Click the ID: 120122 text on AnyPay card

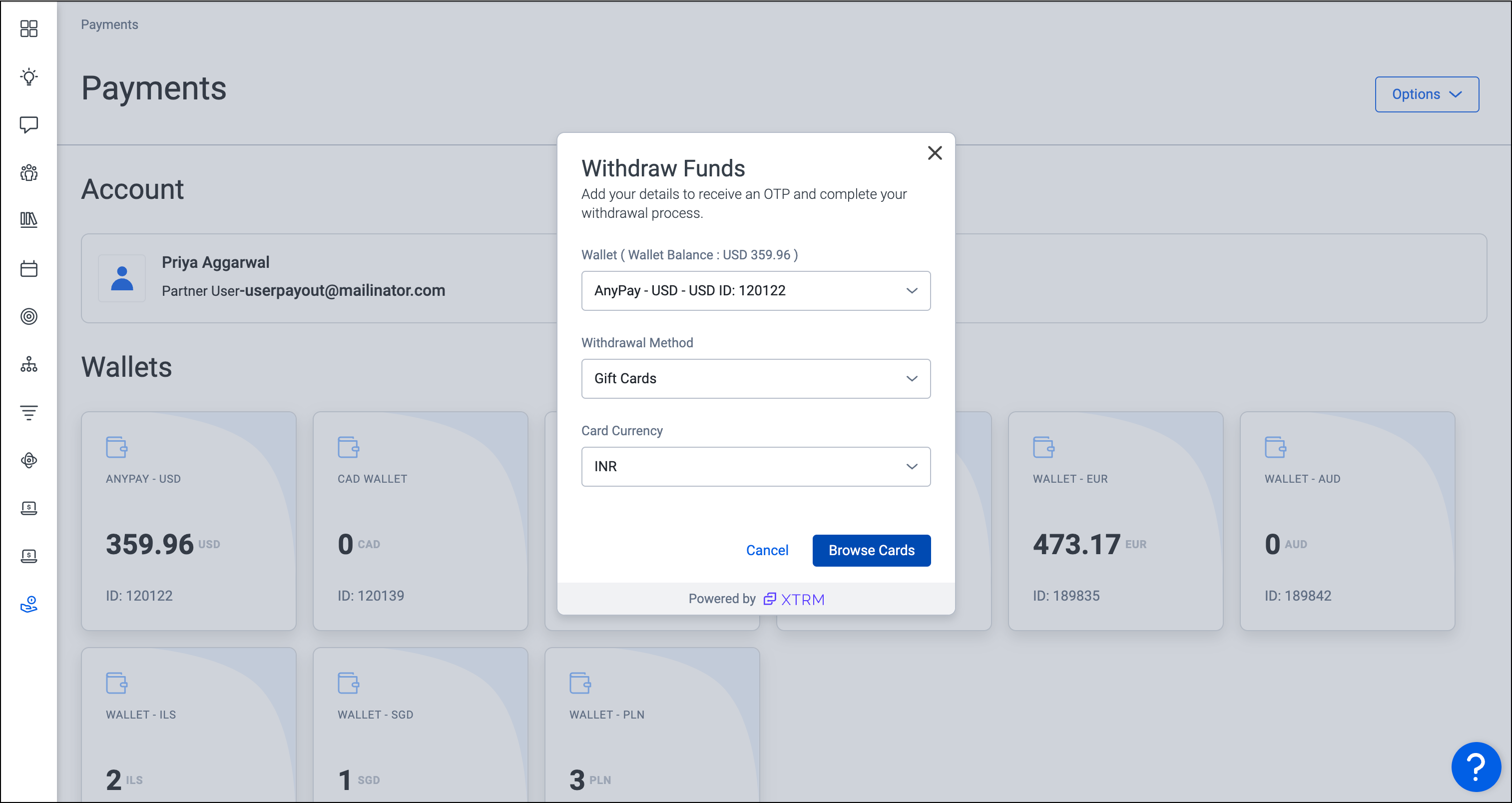click(139, 596)
